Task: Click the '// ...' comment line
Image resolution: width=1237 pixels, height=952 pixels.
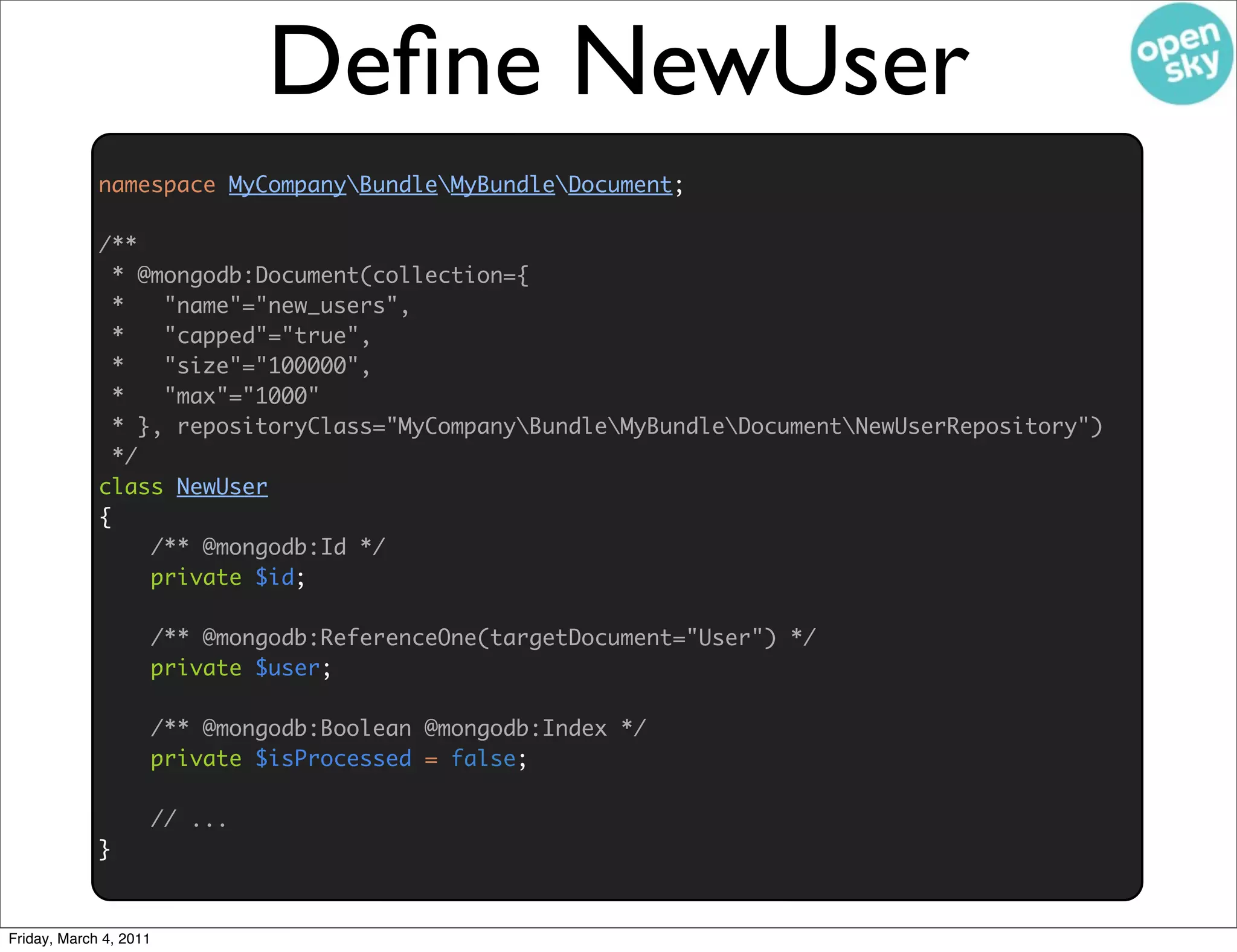Action: pos(188,819)
